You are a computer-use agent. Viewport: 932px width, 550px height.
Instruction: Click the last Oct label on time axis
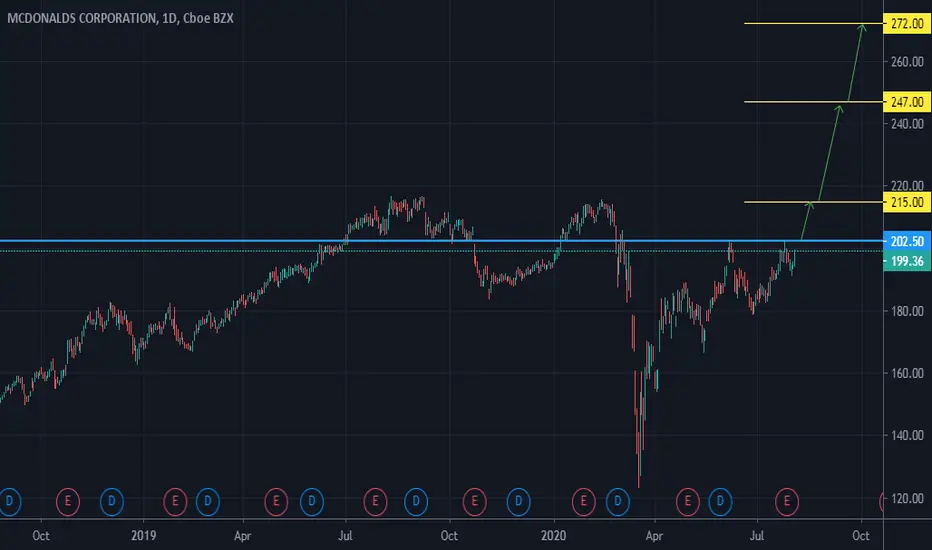[x=861, y=536]
